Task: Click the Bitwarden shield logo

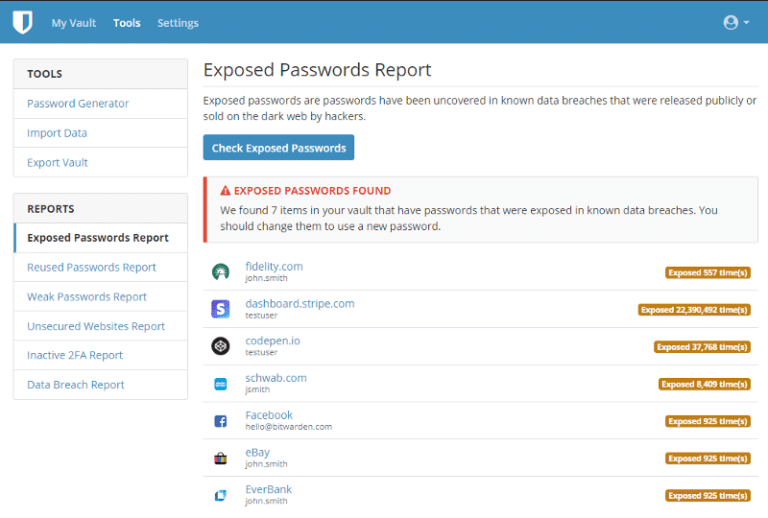Action: [22, 22]
